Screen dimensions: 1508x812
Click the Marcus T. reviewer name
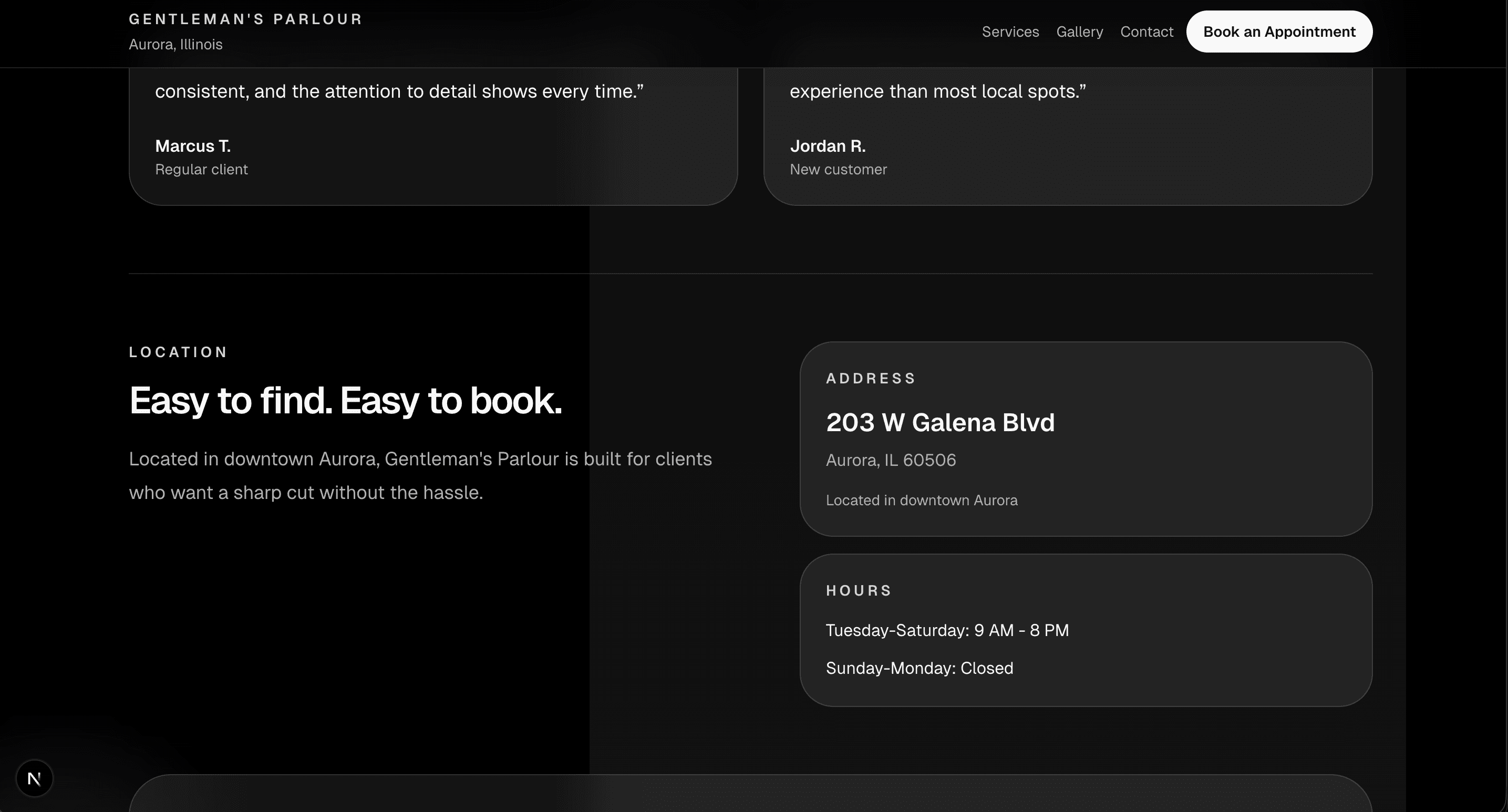tap(193, 145)
